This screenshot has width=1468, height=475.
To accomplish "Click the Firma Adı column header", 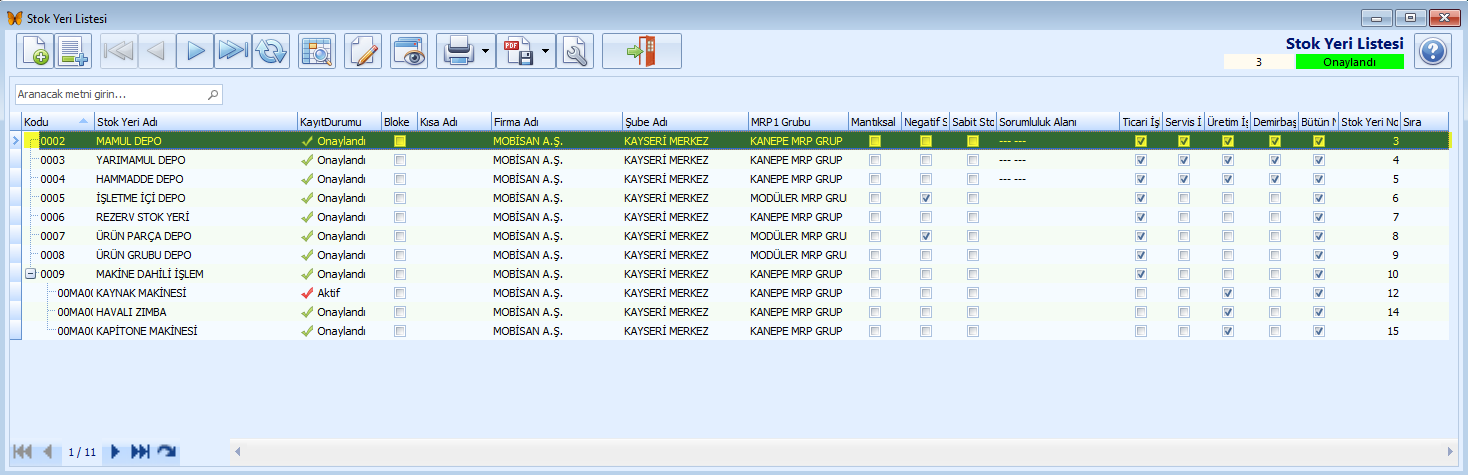I will (x=555, y=122).
